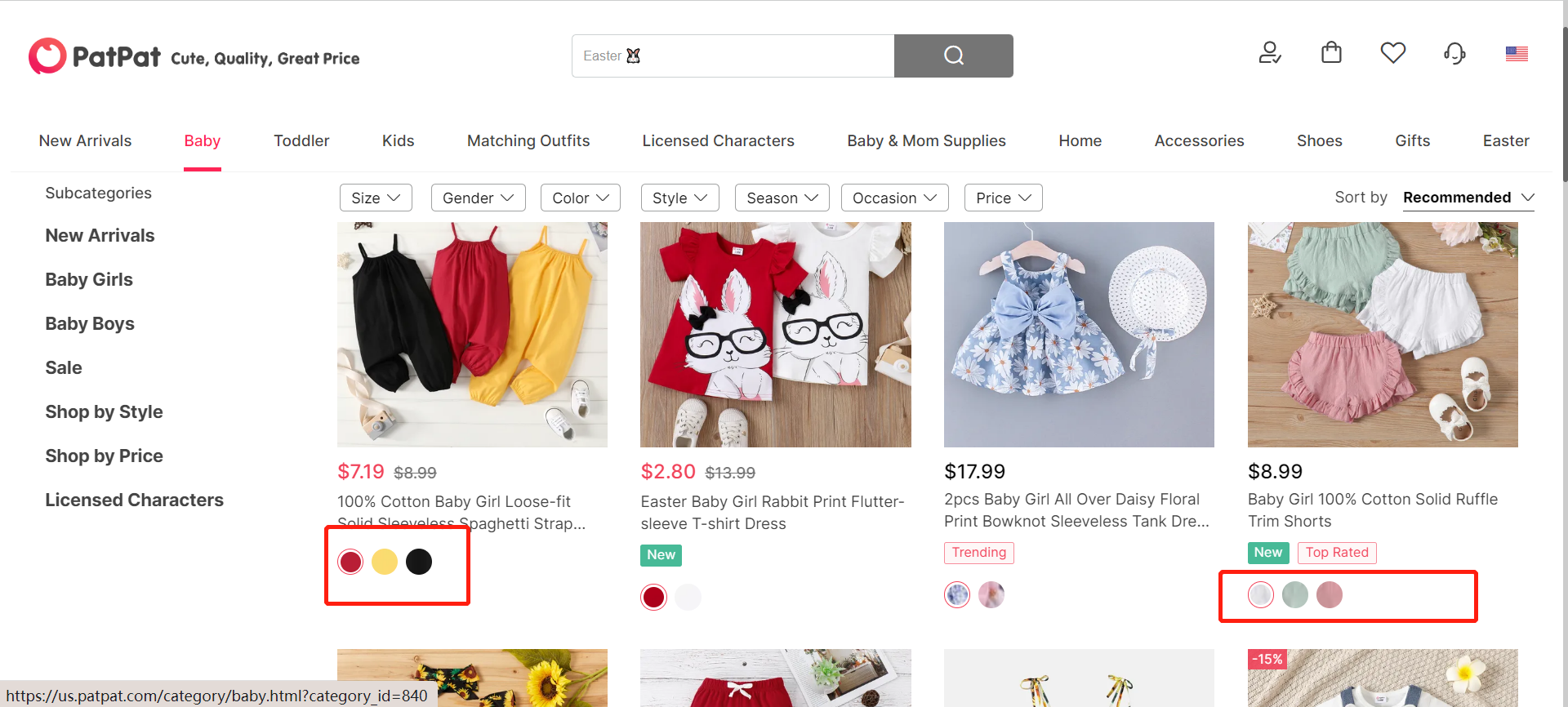Click the US flag country selector
Screen dimensions: 1568x707
1517,54
